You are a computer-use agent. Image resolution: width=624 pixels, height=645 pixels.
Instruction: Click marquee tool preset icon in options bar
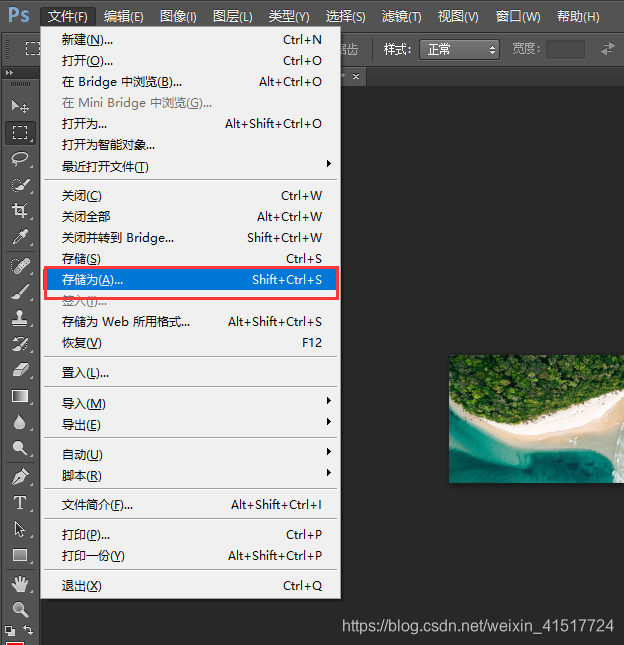[32, 49]
